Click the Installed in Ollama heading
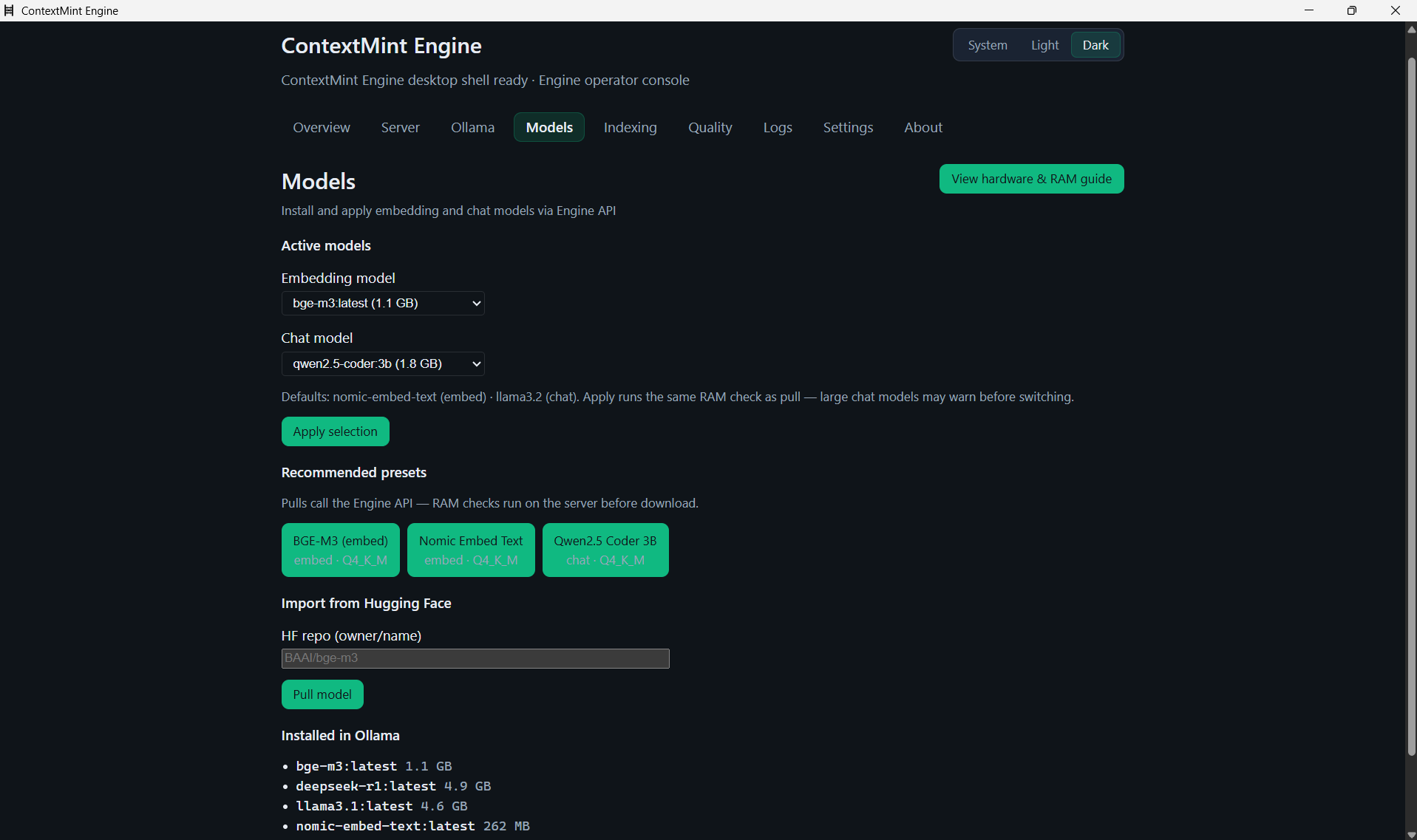Image resolution: width=1417 pixels, height=840 pixels. [x=340, y=735]
